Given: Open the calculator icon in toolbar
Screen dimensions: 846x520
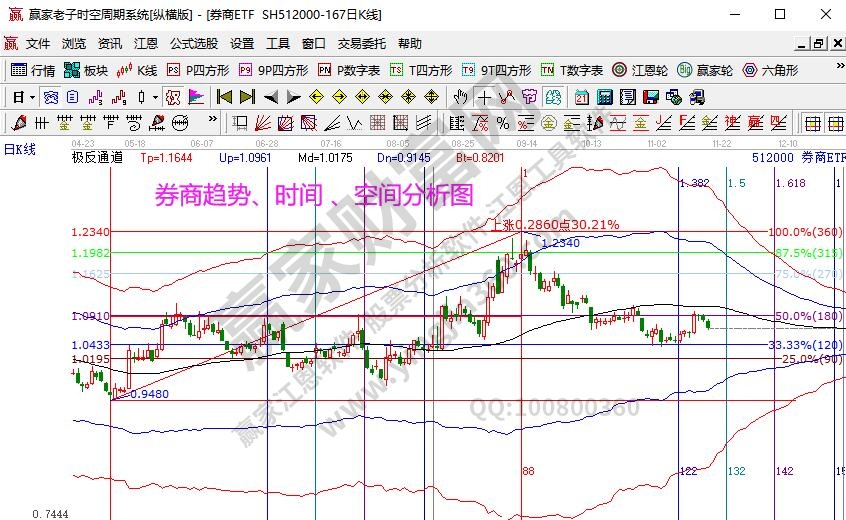Looking at the screenshot, I should click(605, 97).
